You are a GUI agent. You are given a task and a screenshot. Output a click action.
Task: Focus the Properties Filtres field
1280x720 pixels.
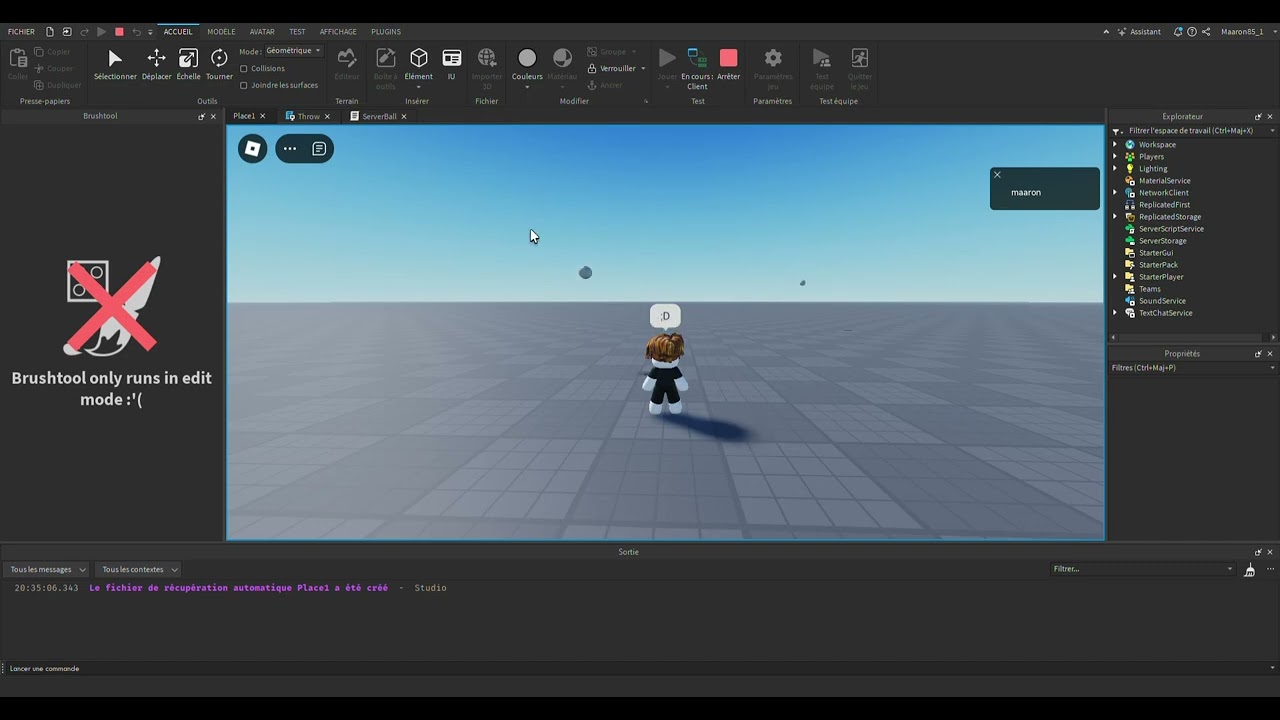pyautogui.click(x=1194, y=368)
